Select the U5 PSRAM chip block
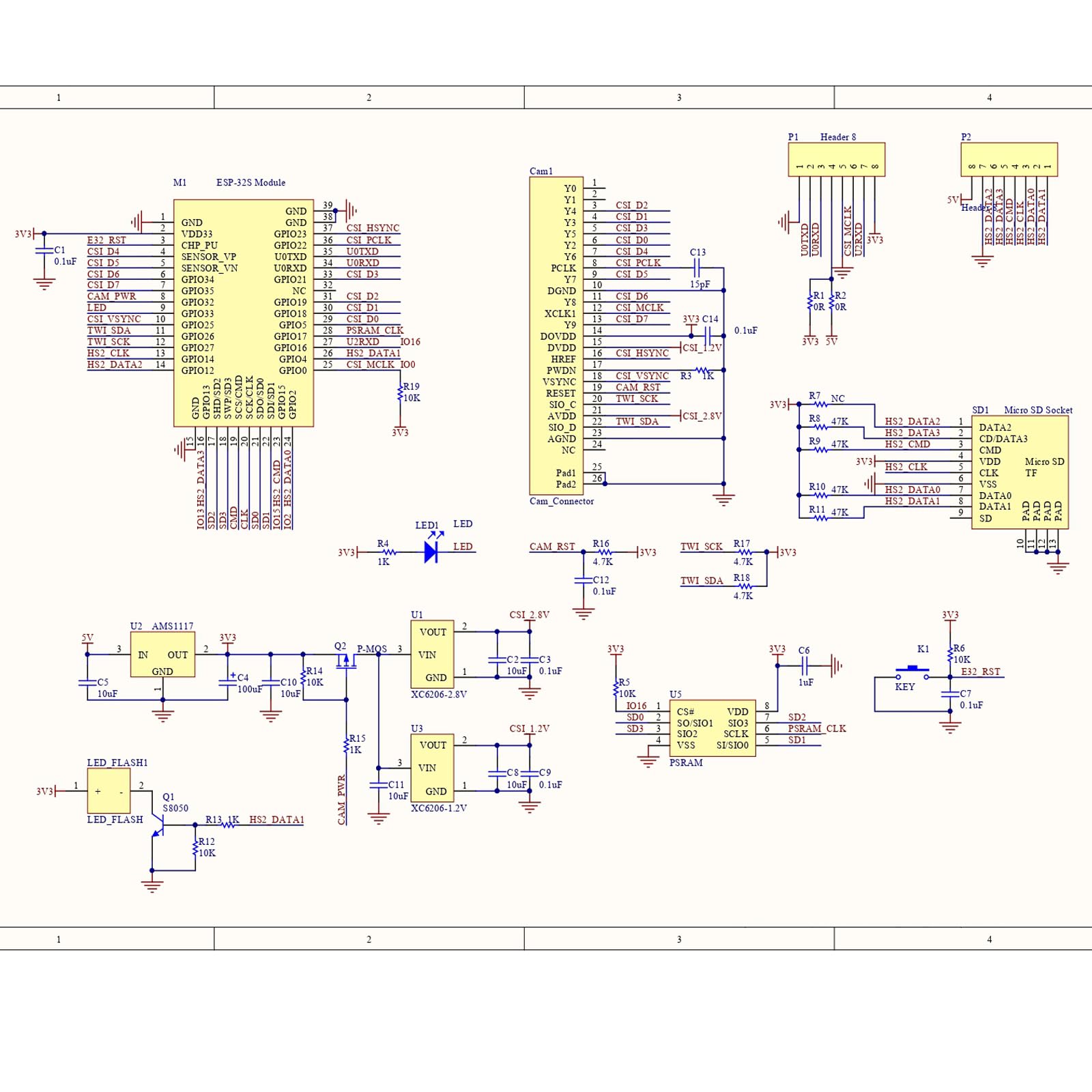Screen dimensions: 1092x1092 pyautogui.click(x=712, y=728)
